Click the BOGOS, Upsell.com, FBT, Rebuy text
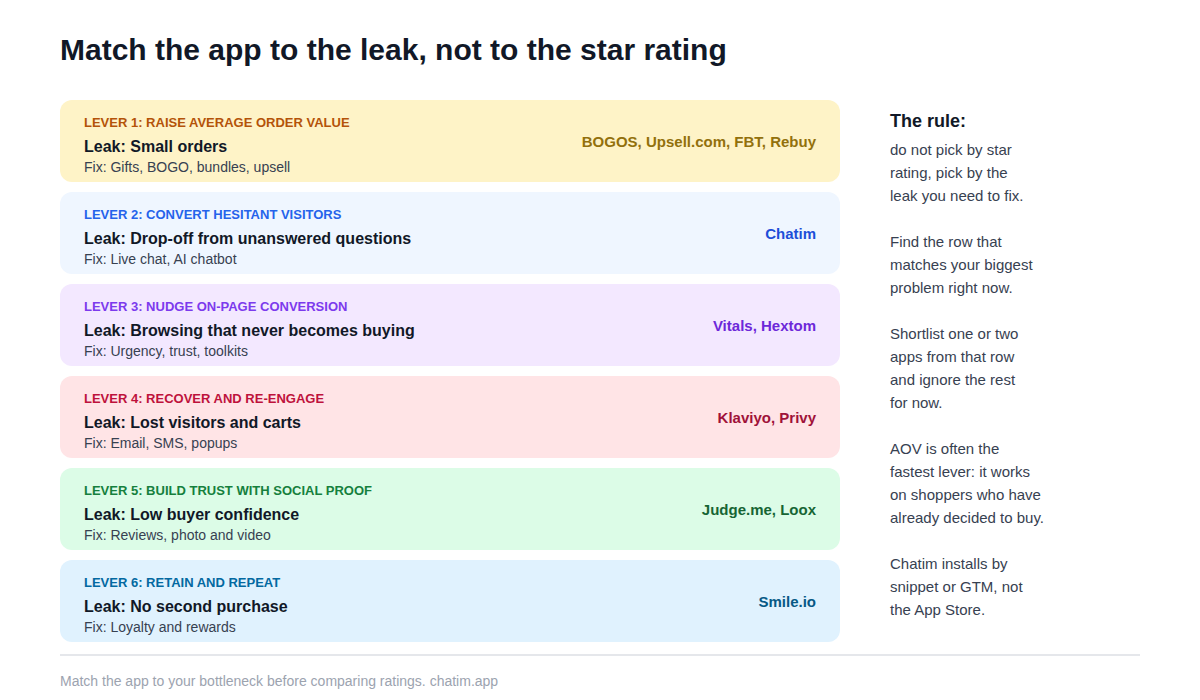The image size is (1200, 700). tap(699, 142)
